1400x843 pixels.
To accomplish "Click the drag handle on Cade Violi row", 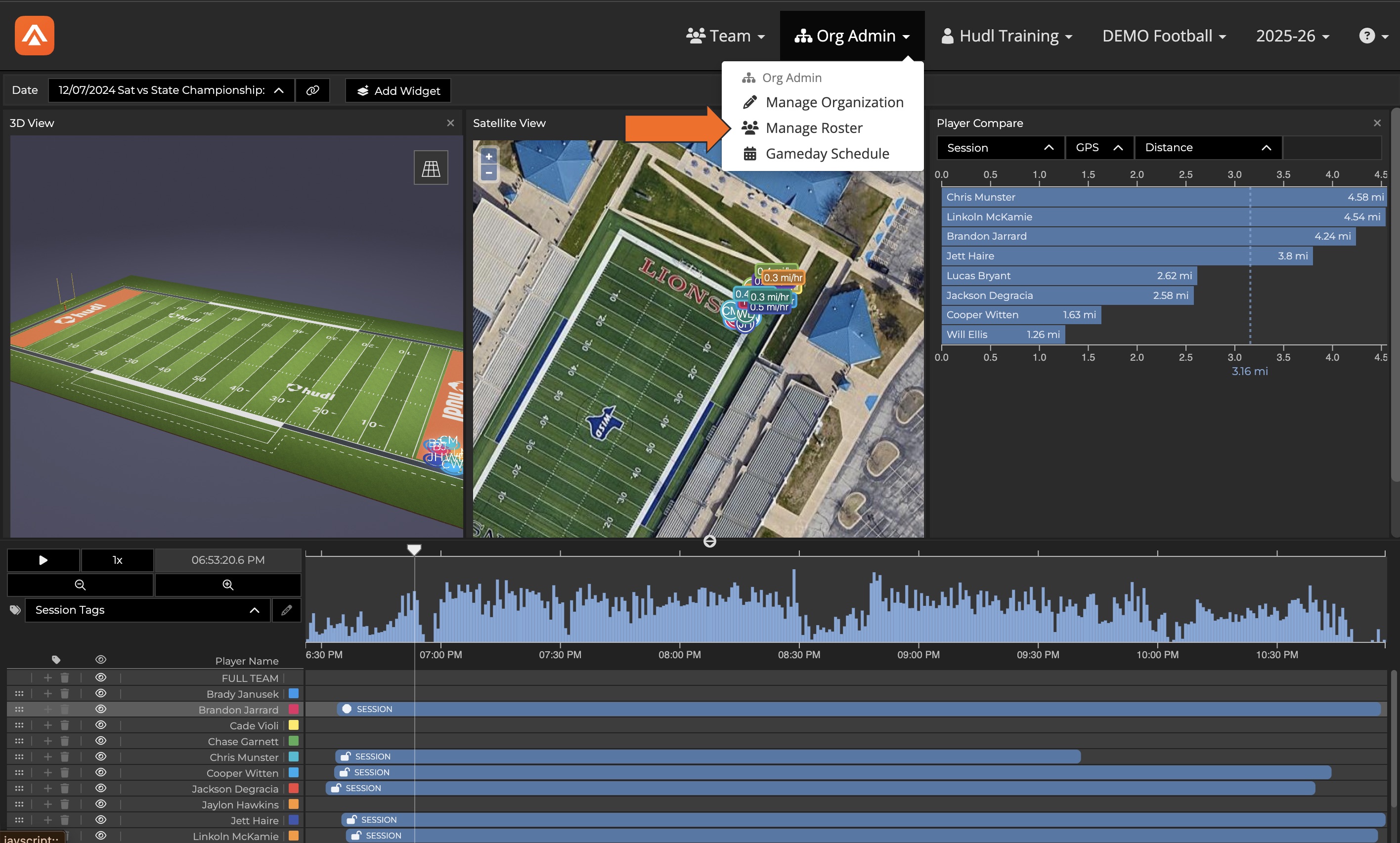I will tap(19, 725).
